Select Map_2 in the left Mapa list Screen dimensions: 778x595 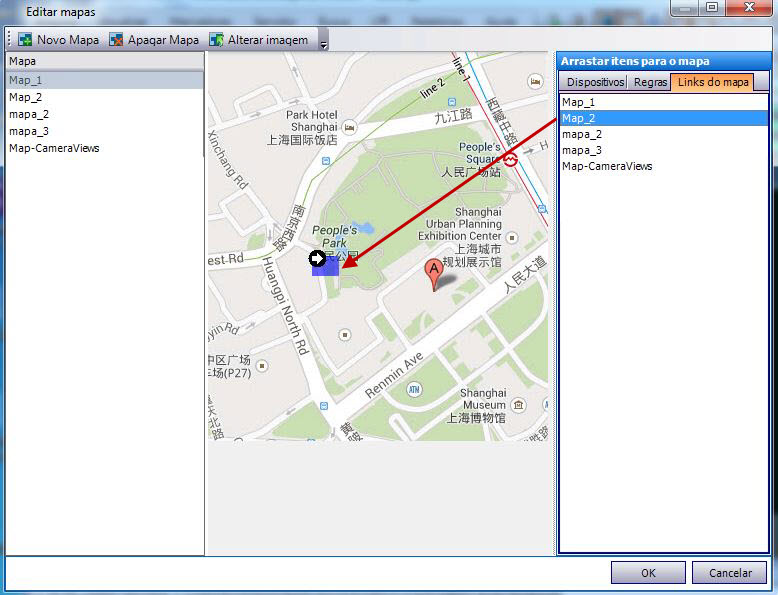click(105, 97)
